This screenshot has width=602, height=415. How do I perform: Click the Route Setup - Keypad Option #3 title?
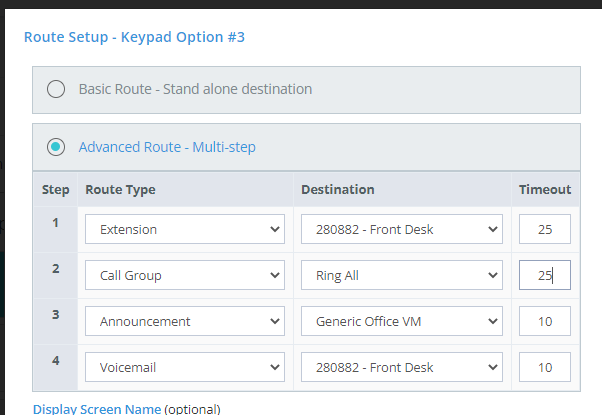coord(134,37)
